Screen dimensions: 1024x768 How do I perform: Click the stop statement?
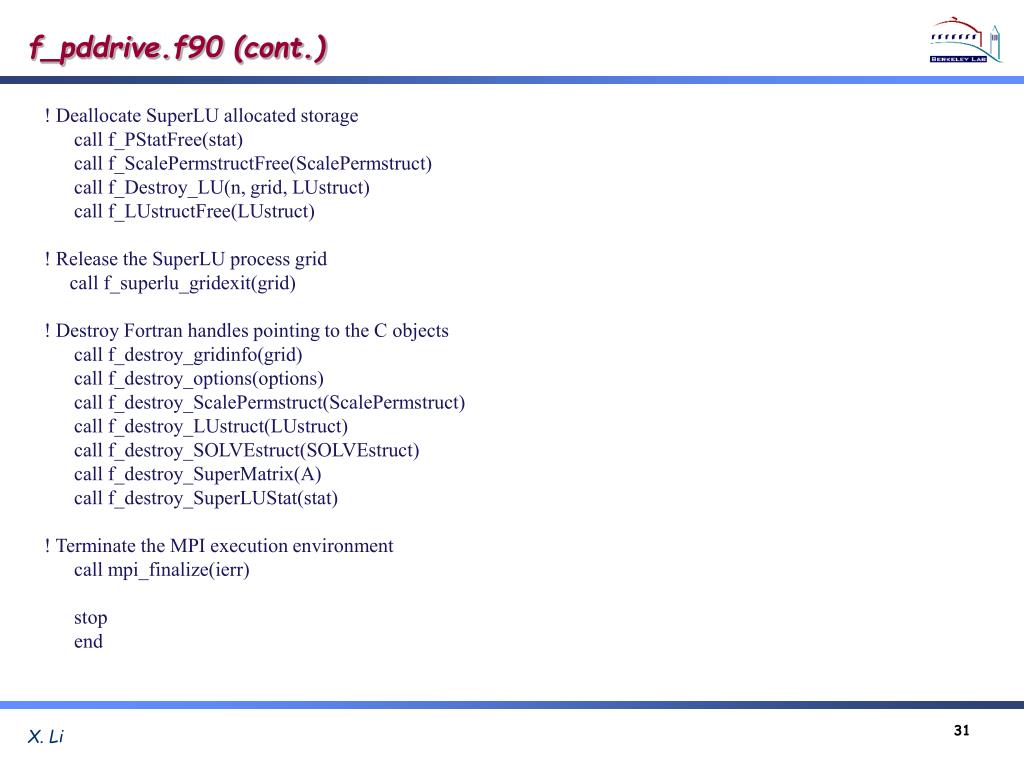click(91, 618)
